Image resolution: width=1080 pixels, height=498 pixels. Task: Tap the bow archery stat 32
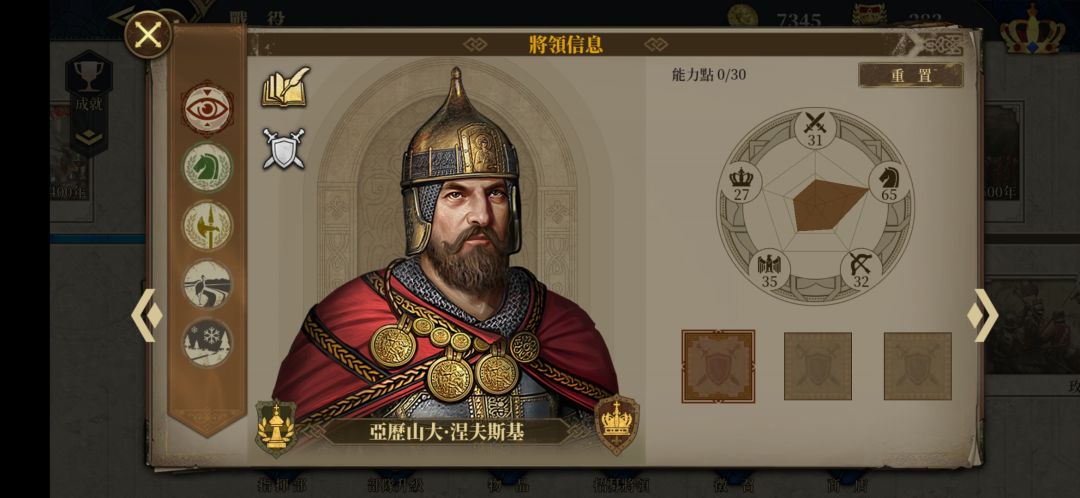(x=861, y=269)
